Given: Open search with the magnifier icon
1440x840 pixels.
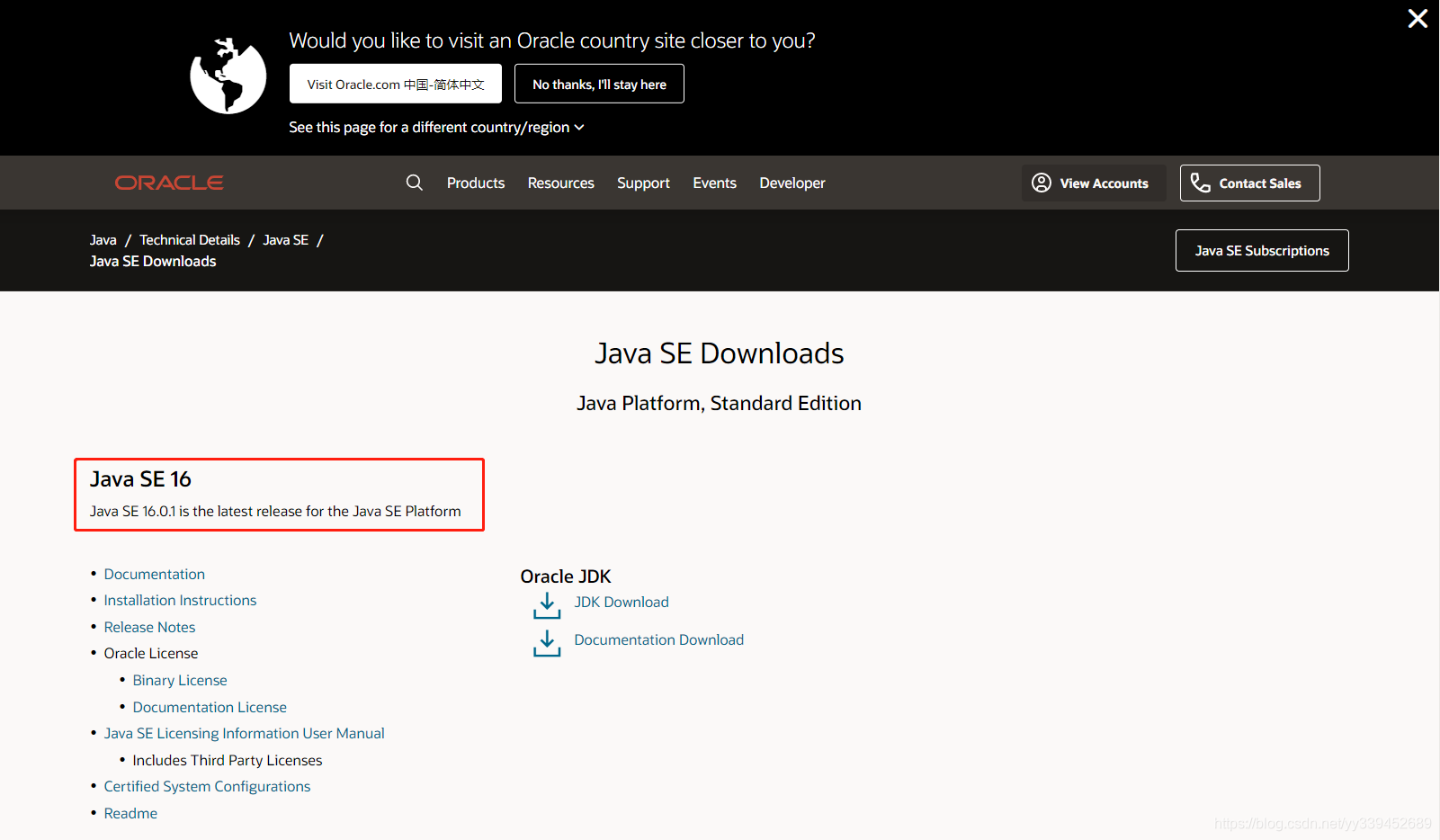Looking at the screenshot, I should pos(414,183).
